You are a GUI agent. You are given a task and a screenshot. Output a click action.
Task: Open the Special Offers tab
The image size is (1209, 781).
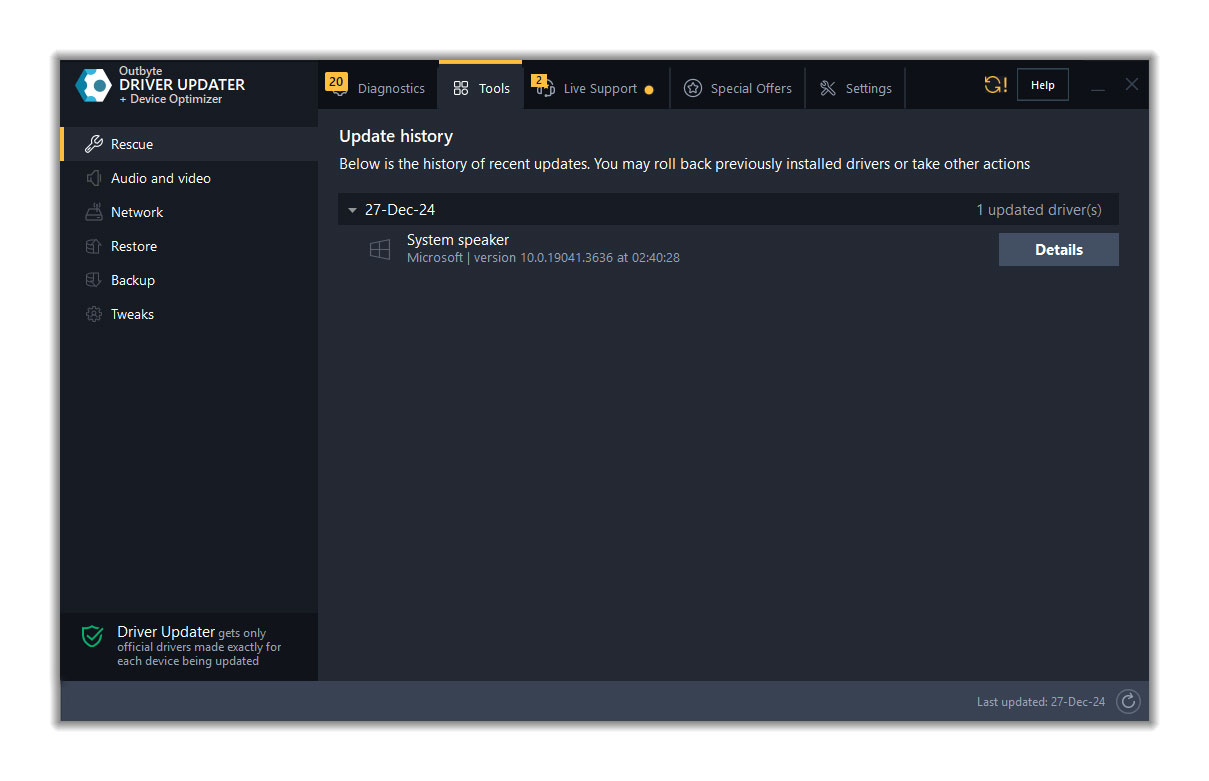coord(737,88)
